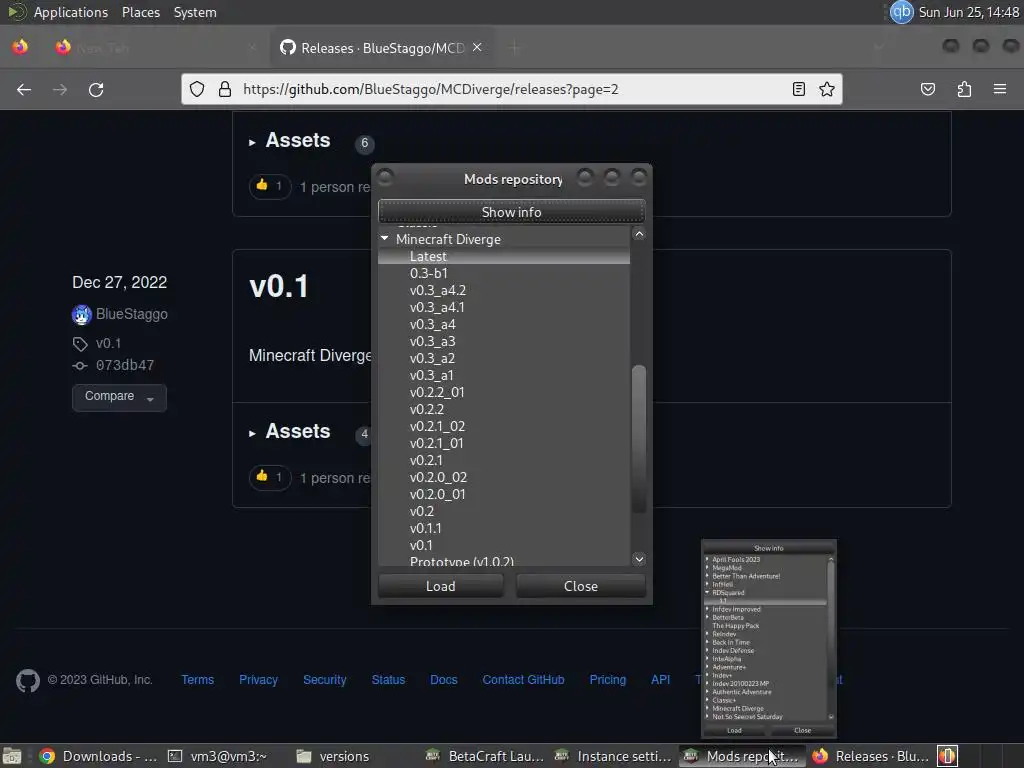
Task: Add thumbs-up reaction on v0.1 release
Action: [x=270, y=477]
